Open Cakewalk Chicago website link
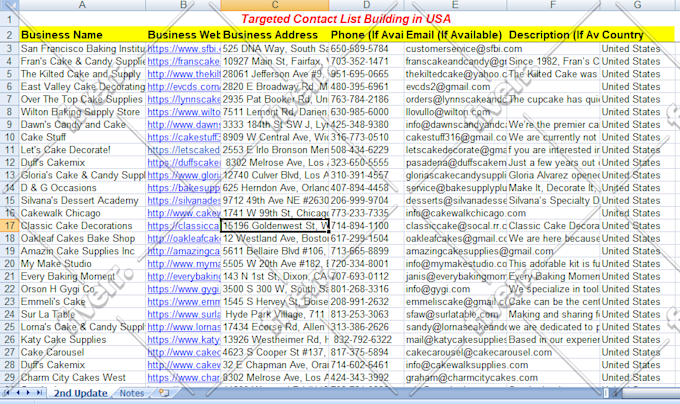Viewport: 680px width, 404px height. coord(184,213)
